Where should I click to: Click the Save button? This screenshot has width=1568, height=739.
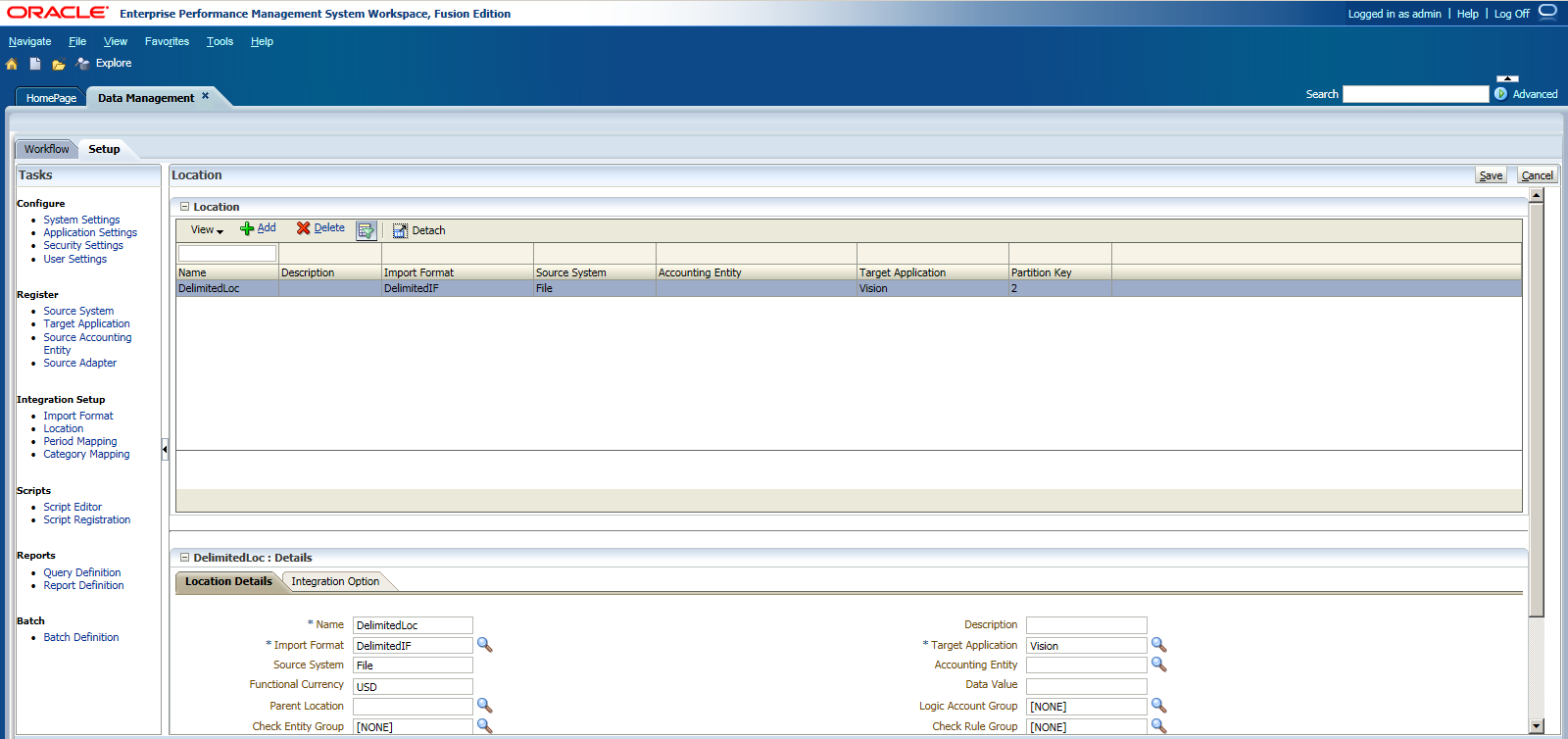pyautogui.click(x=1491, y=175)
